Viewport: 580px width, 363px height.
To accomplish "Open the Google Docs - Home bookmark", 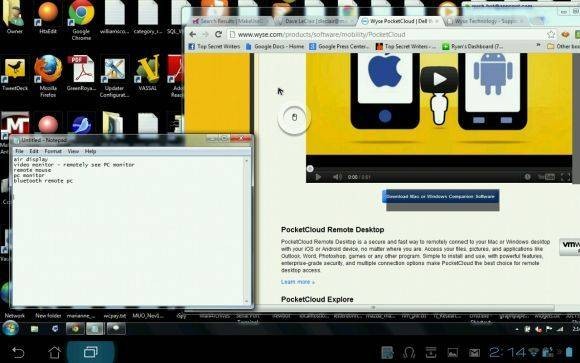I will 274,46.
